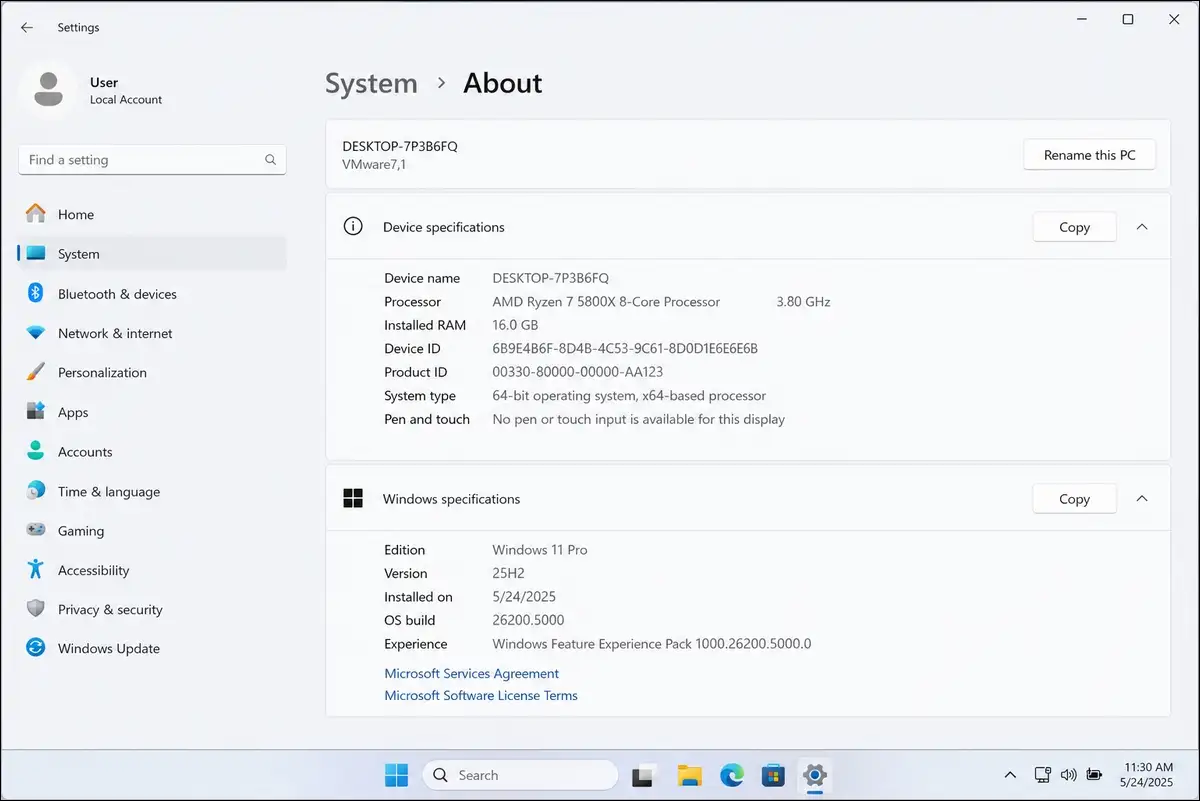Open the Bluetooth icon in sidebar
Screen dimensions: 1200x801
pyautogui.click(x=36, y=293)
